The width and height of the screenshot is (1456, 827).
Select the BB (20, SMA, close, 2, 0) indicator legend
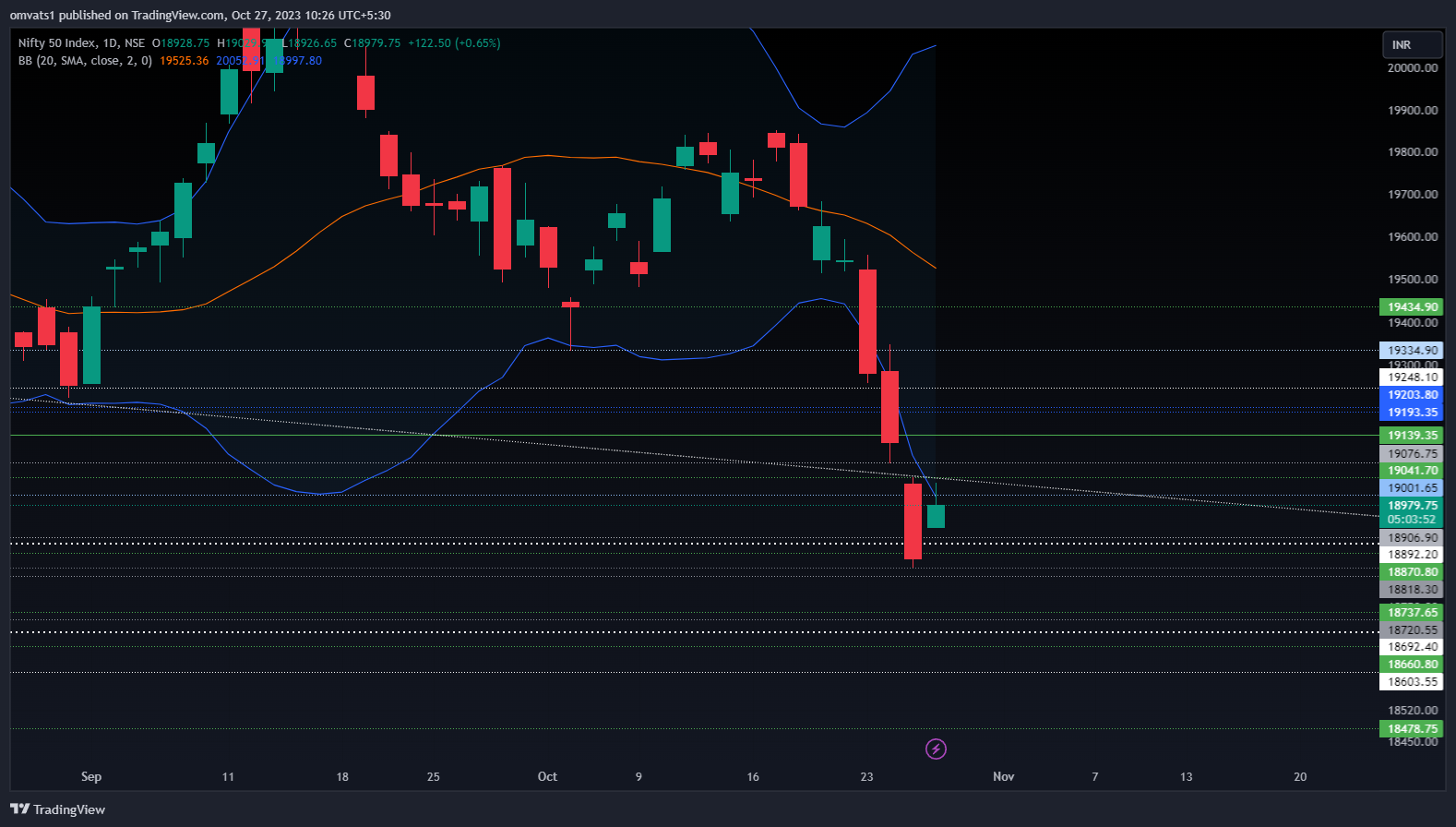85,61
